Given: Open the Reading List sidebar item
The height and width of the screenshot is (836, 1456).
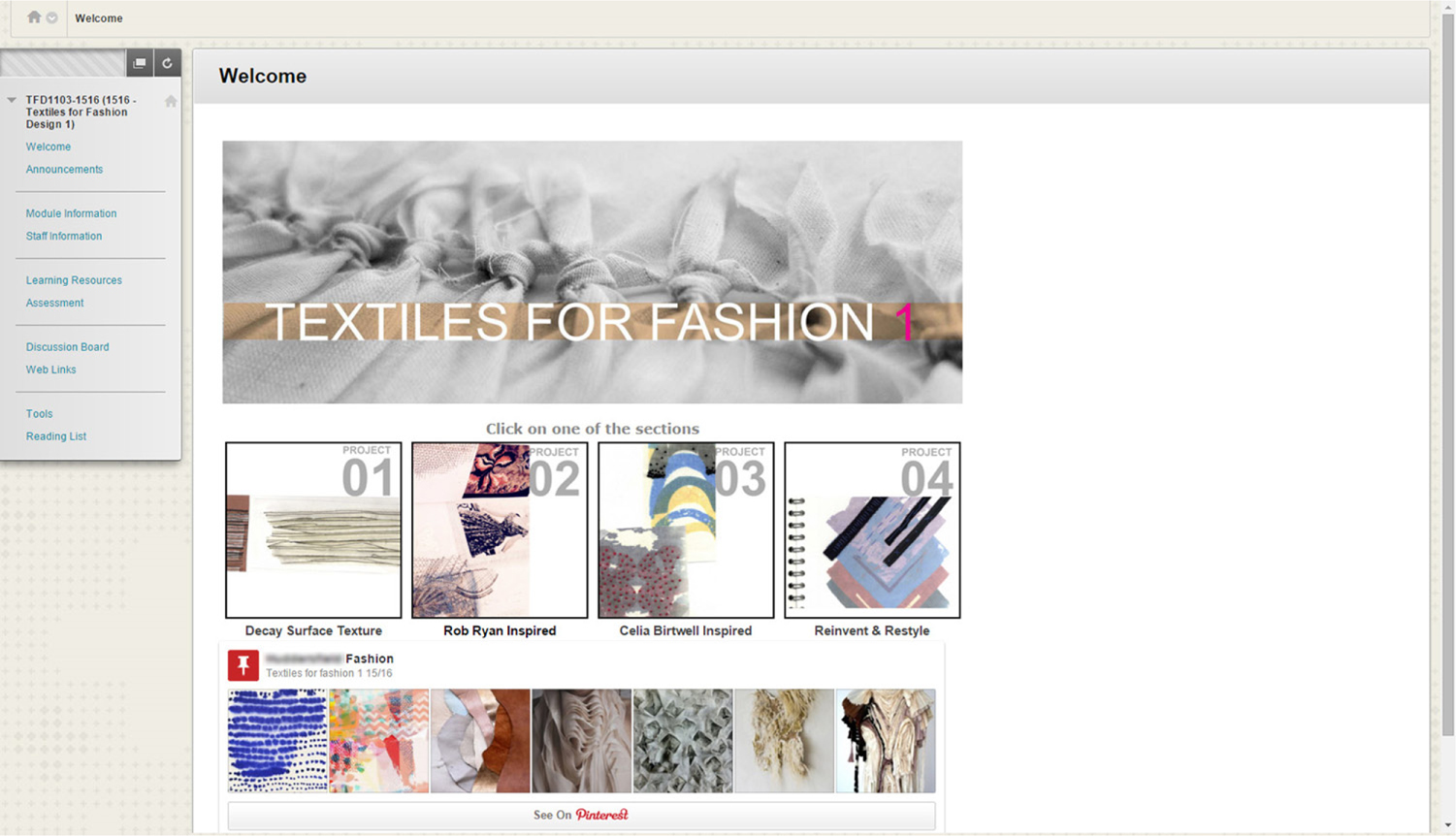Looking at the screenshot, I should [x=56, y=436].
